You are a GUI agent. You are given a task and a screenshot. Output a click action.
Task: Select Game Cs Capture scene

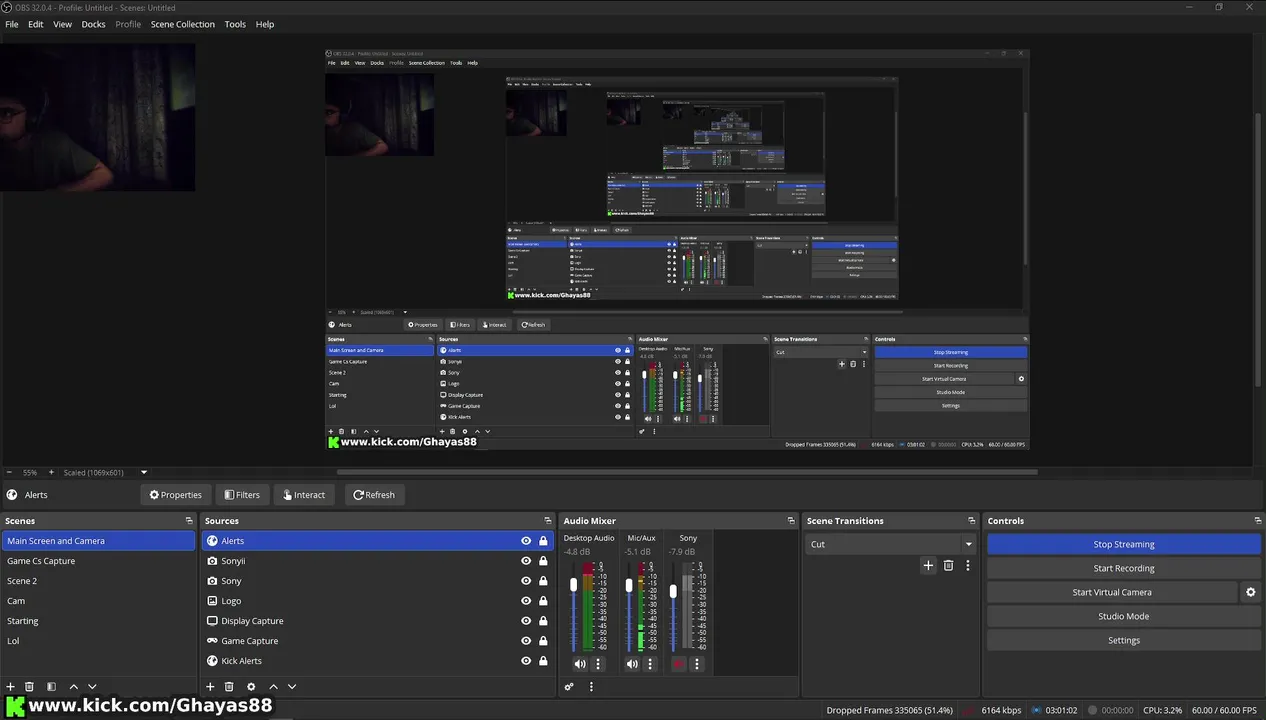[98, 561]
